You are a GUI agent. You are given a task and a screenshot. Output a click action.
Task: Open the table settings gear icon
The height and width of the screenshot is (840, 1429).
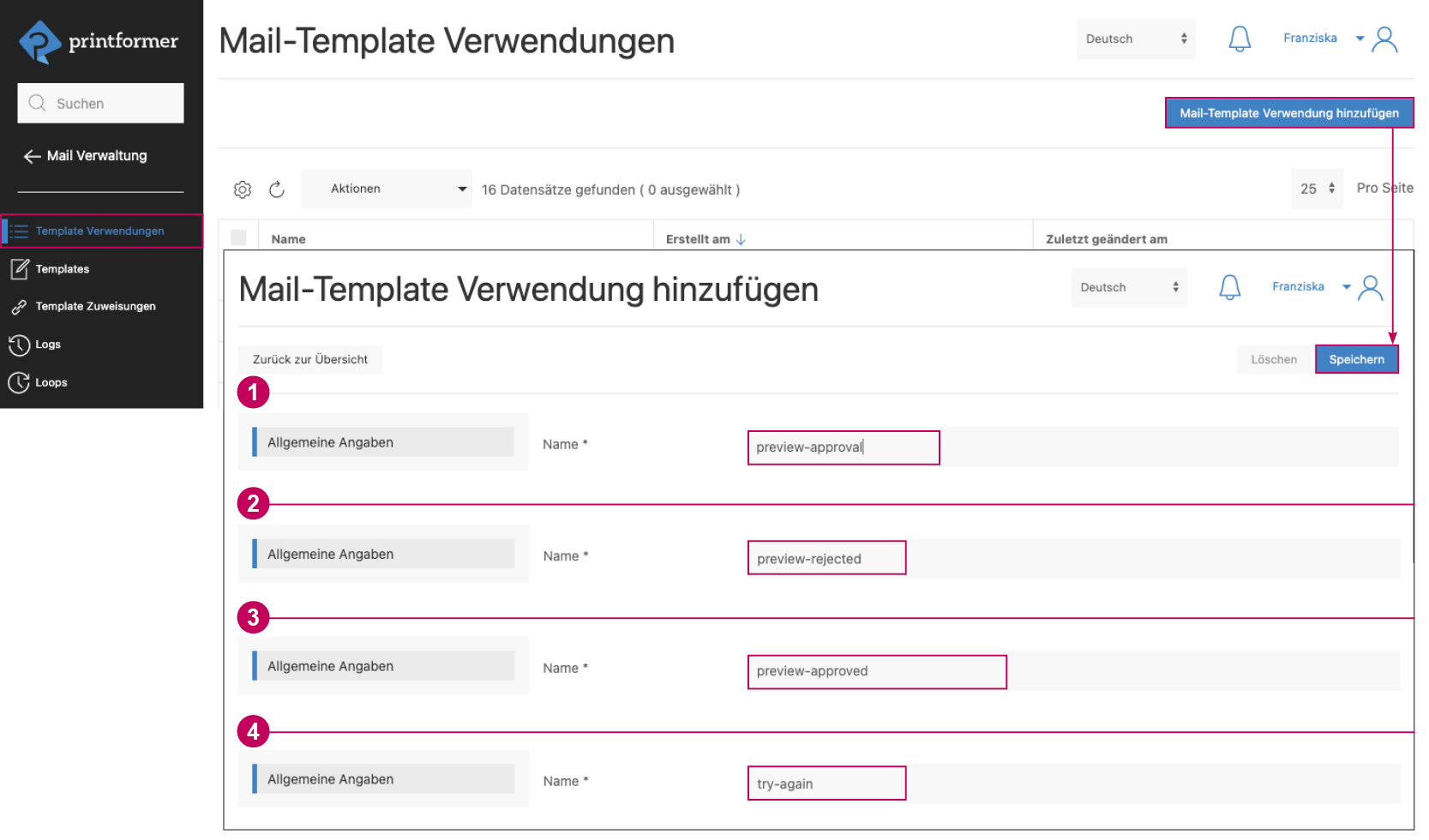pos(243,189)
